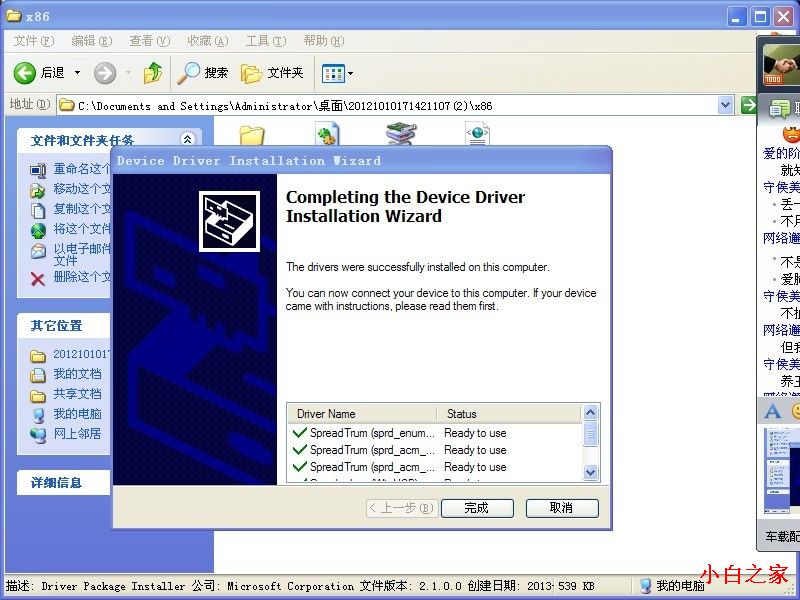Open the Back history dropdown arrow
The image size is (800, 600).
tap(78, 73)
